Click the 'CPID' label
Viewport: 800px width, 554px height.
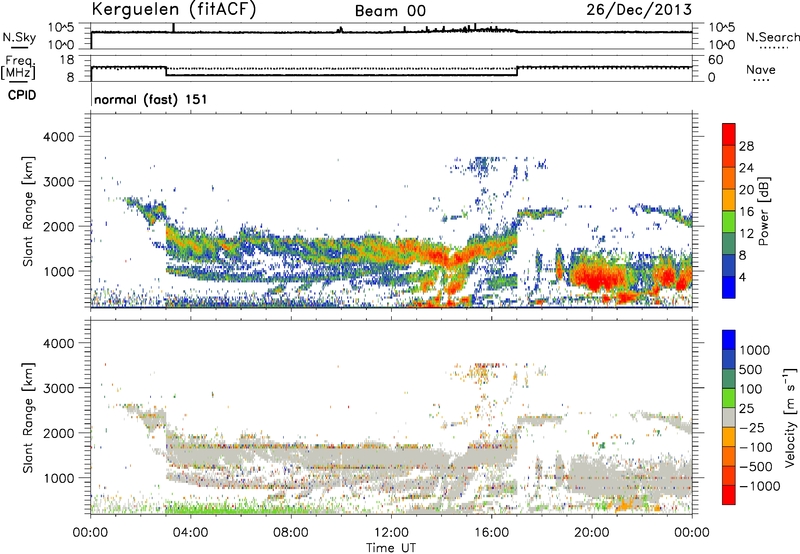(22, 95)
